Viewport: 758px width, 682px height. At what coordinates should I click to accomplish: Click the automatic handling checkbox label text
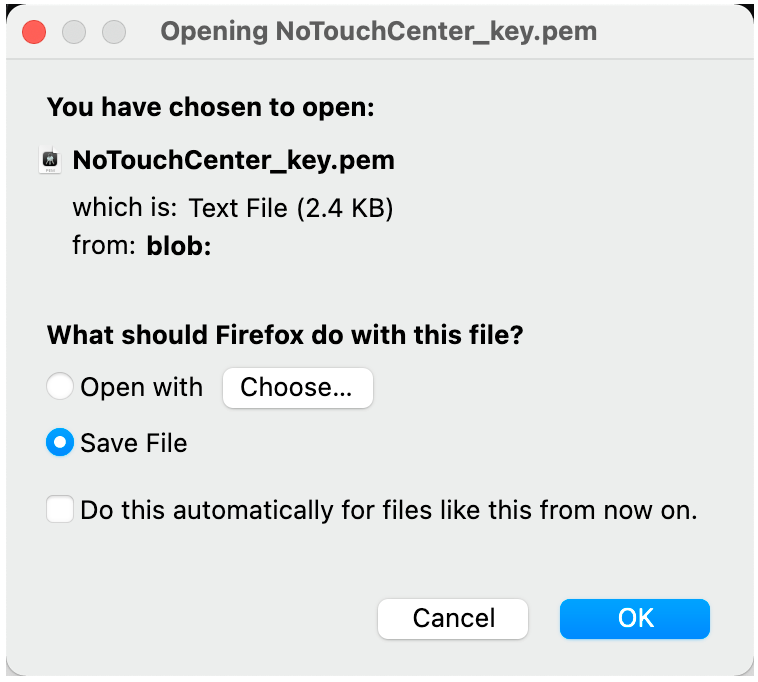[389, 510]
